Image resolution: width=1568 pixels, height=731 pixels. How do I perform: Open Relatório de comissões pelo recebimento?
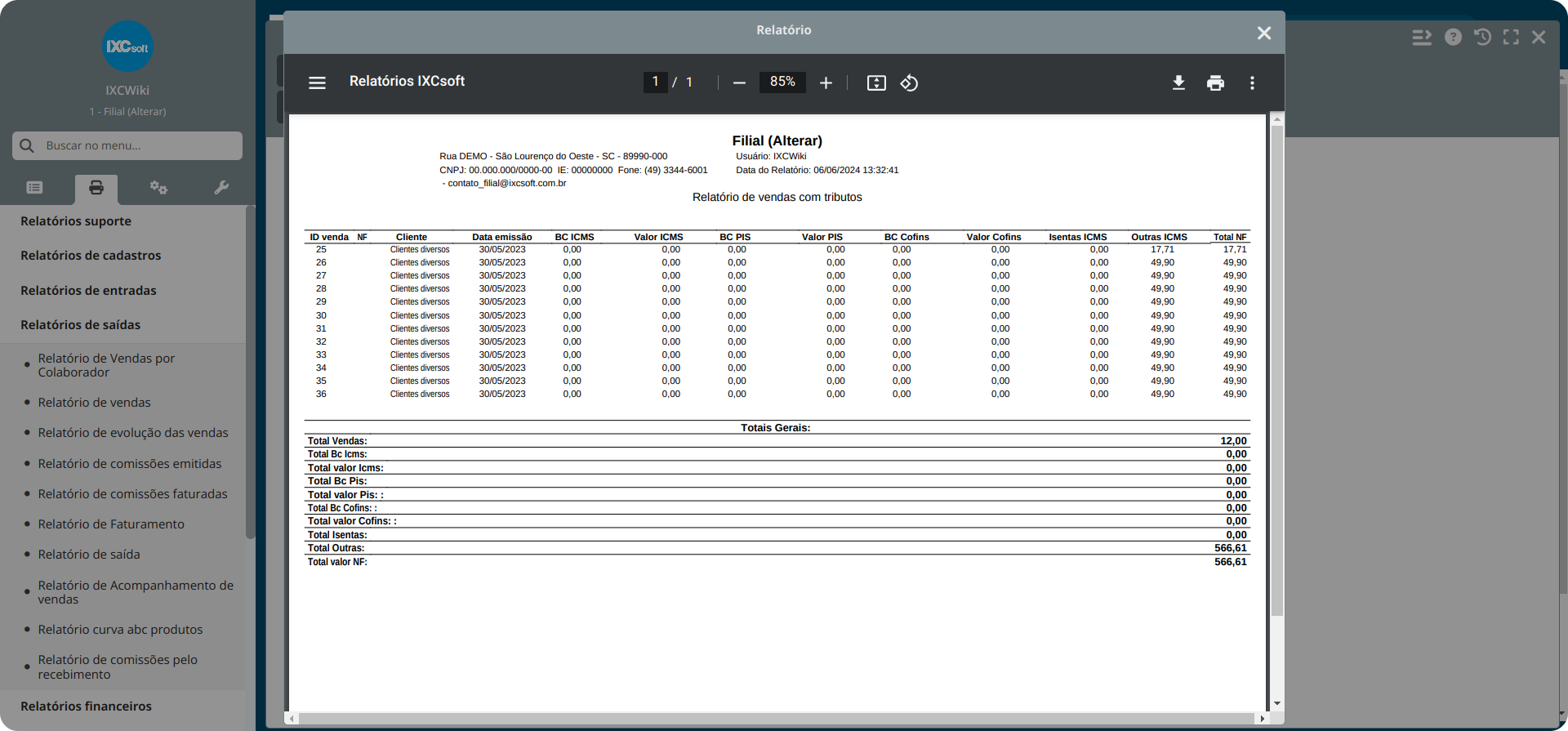(118, 667)
